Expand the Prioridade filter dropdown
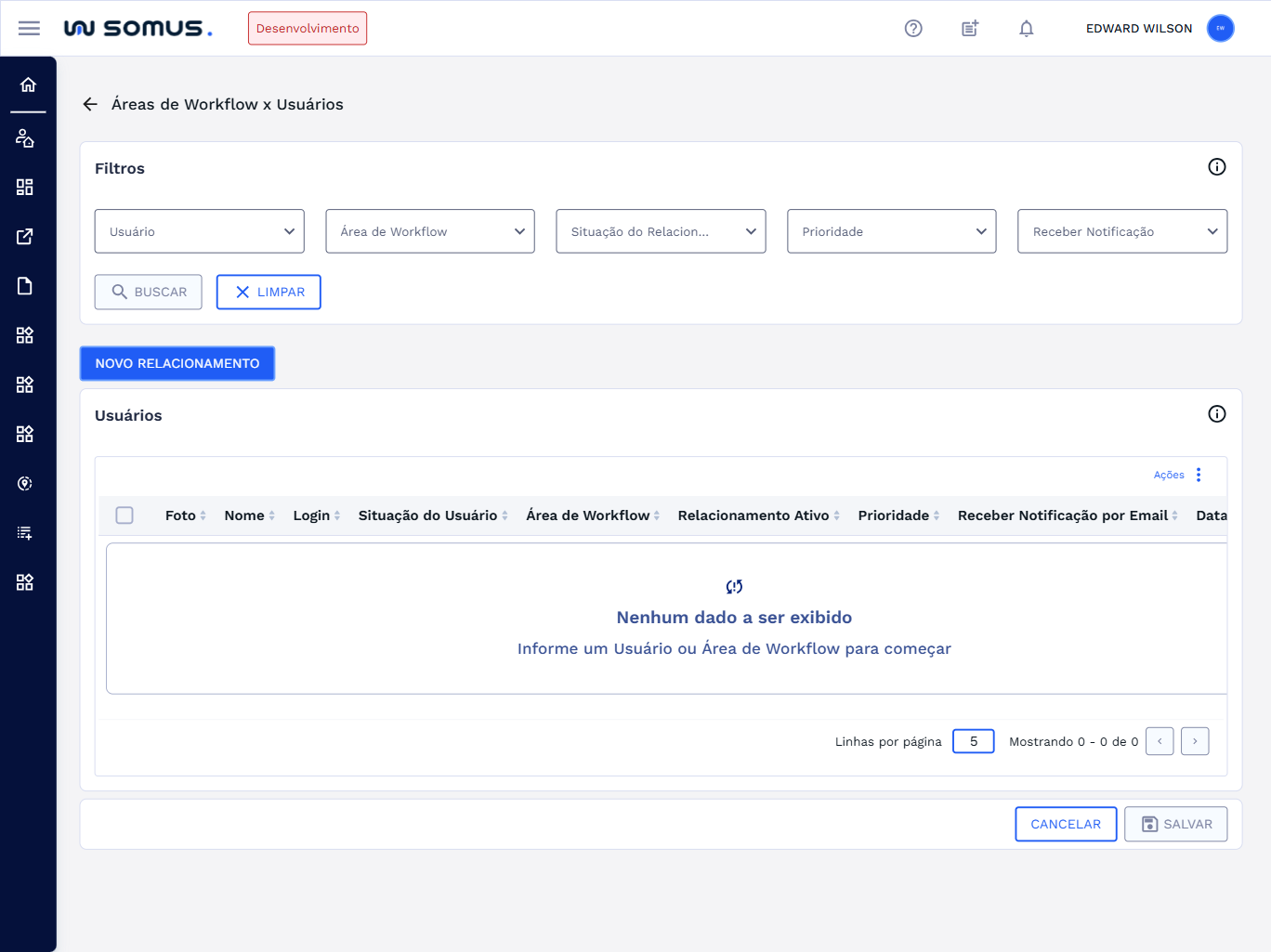Viewport: 1271px width, 952px height. tap(891, 231)
